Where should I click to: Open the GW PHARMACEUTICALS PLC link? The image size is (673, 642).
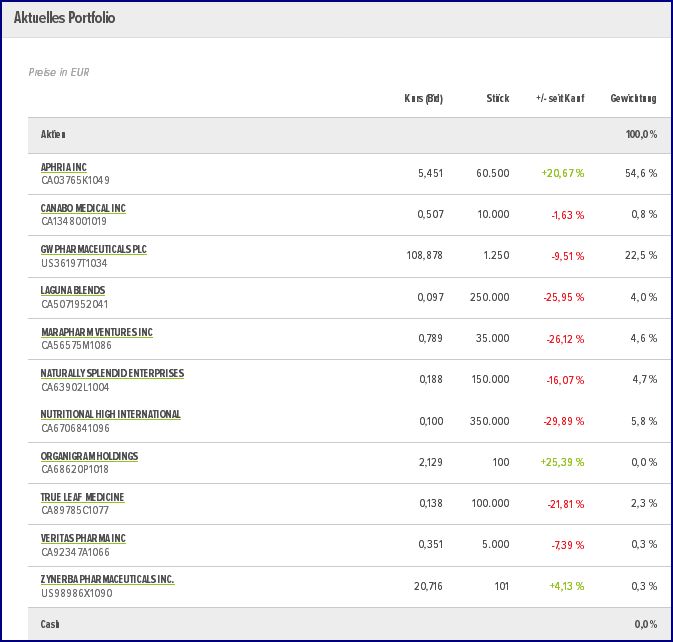click(94, 249)
